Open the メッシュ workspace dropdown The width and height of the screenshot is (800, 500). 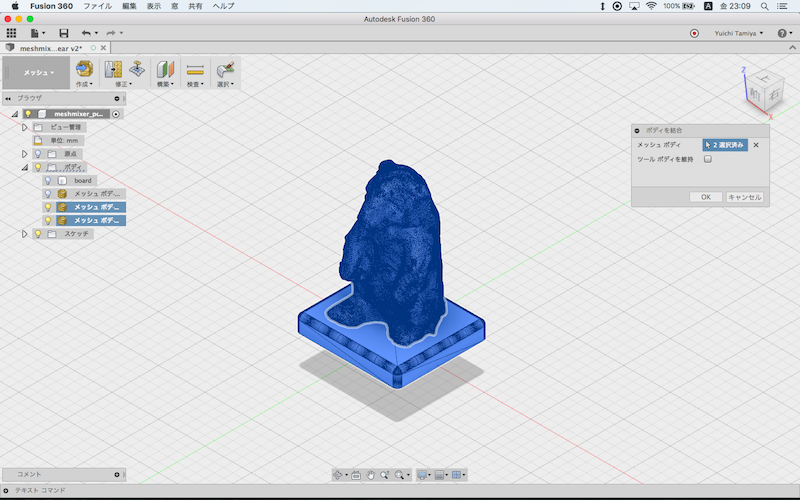coord(38,72)
